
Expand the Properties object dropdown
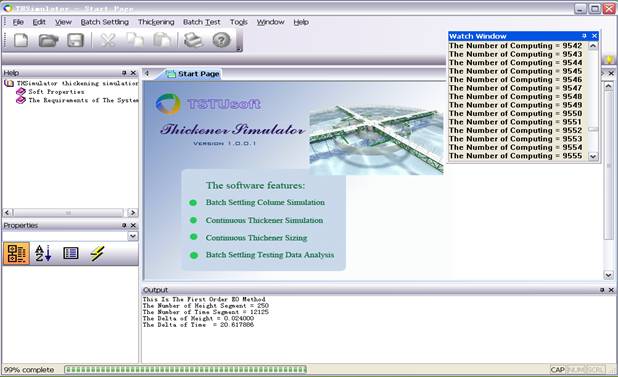click(x=133, y=236)
